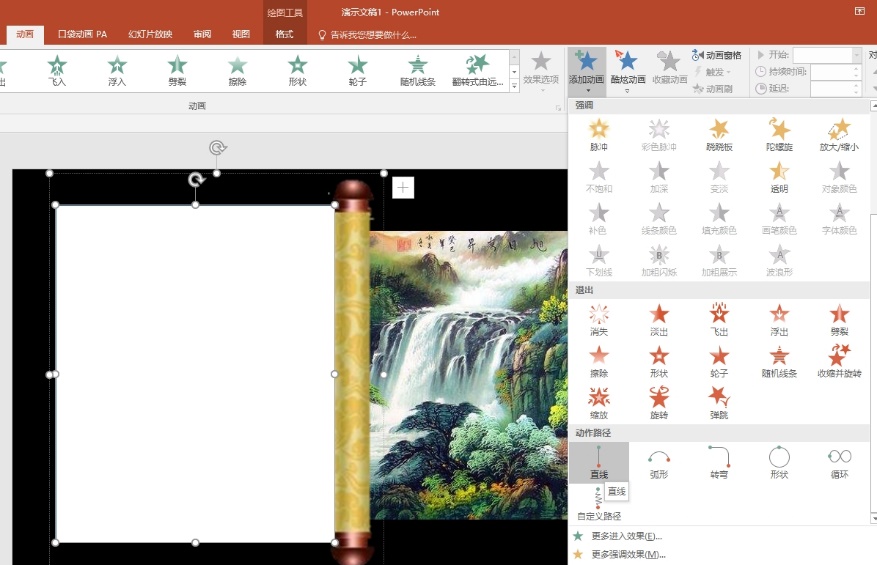Apply the 翻转式由远 entrance animation
Screen dimensions: 877x565
coord(478,71)
